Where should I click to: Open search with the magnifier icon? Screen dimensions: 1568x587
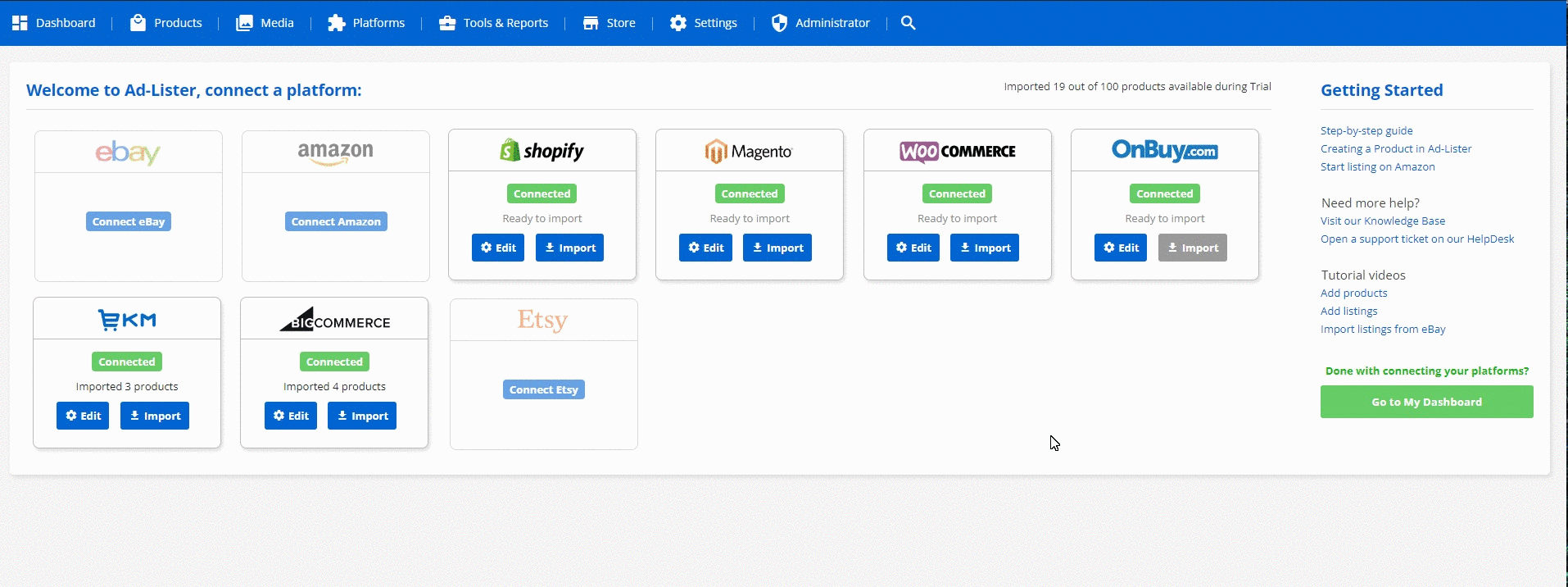(908, 23)
